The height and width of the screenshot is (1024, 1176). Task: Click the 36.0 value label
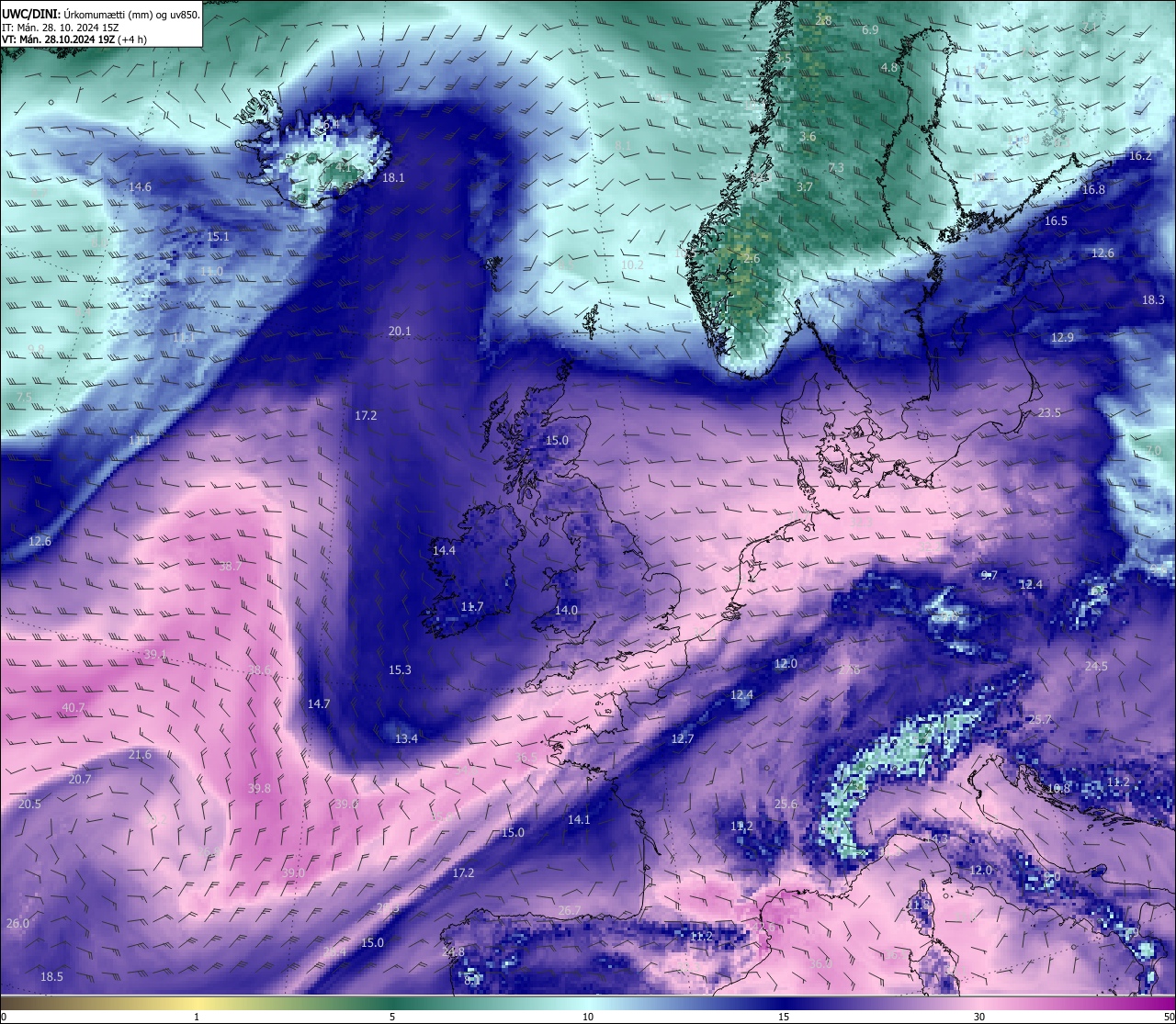[820, 963]
